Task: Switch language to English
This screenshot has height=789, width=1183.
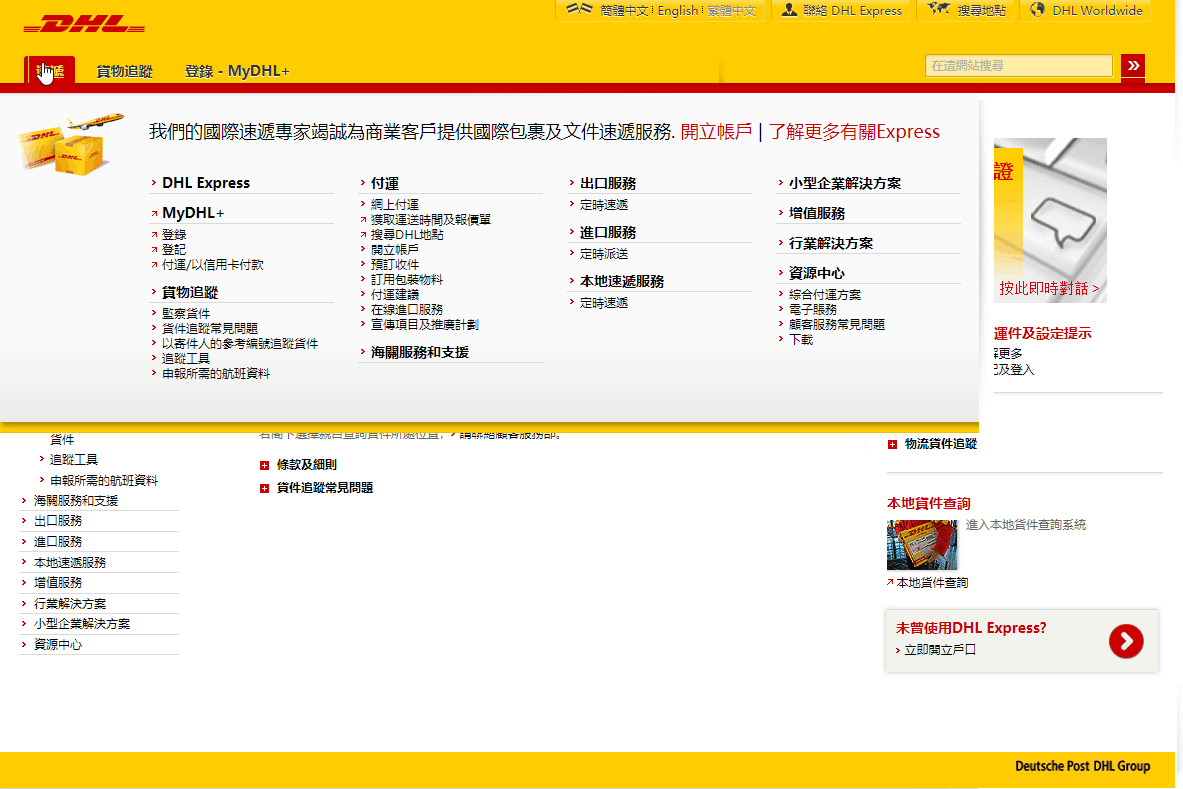Action: (x=678, y=11)
